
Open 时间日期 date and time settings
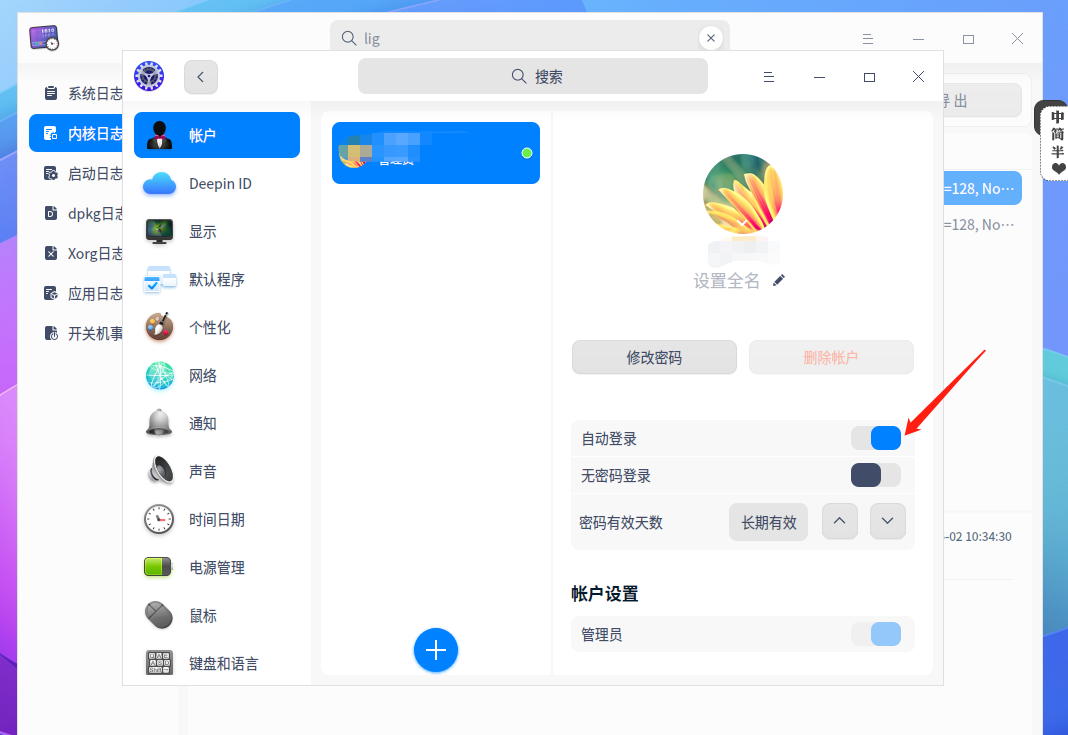coord(217,520)
